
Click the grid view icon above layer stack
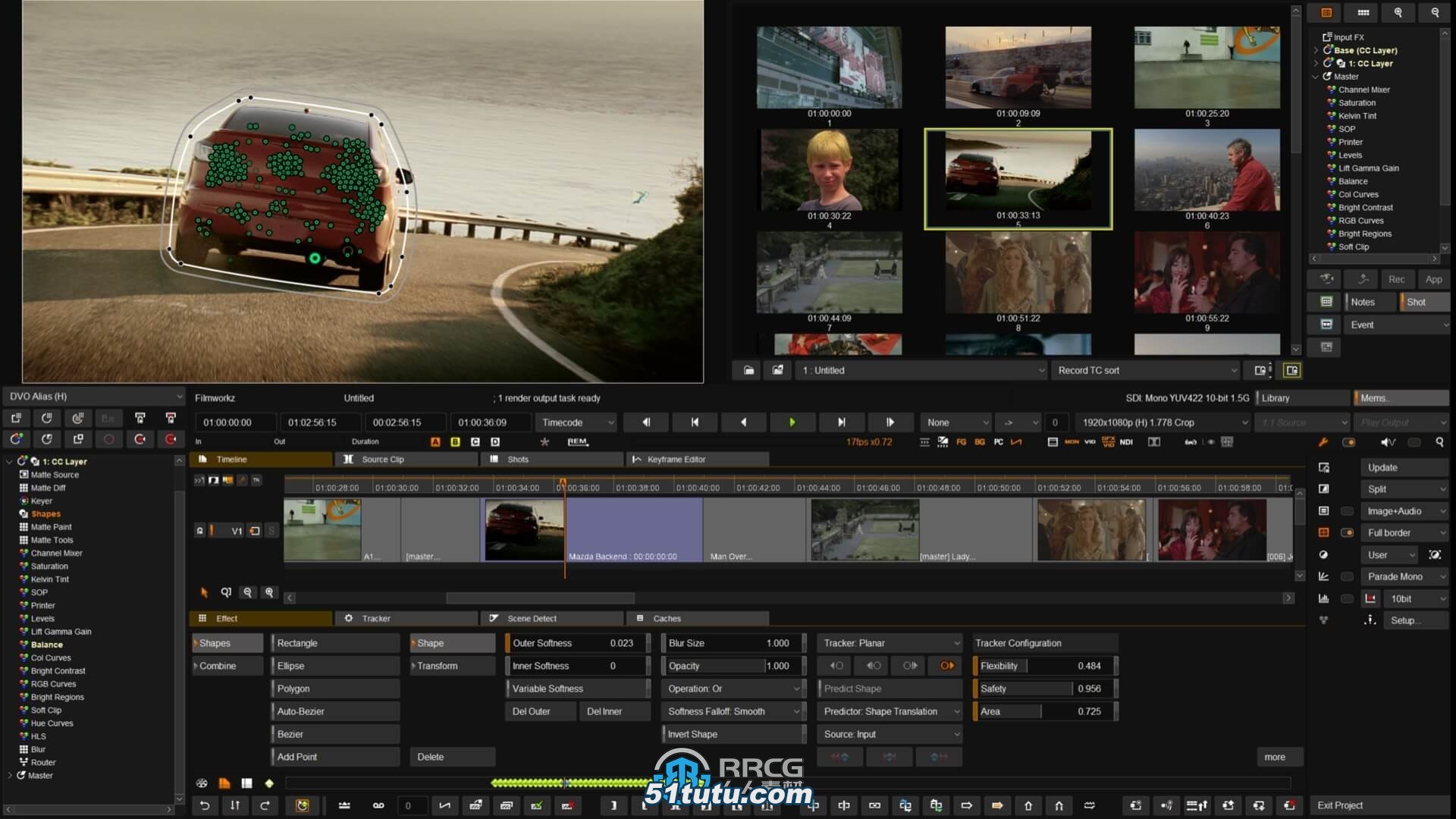[1363, 13]
